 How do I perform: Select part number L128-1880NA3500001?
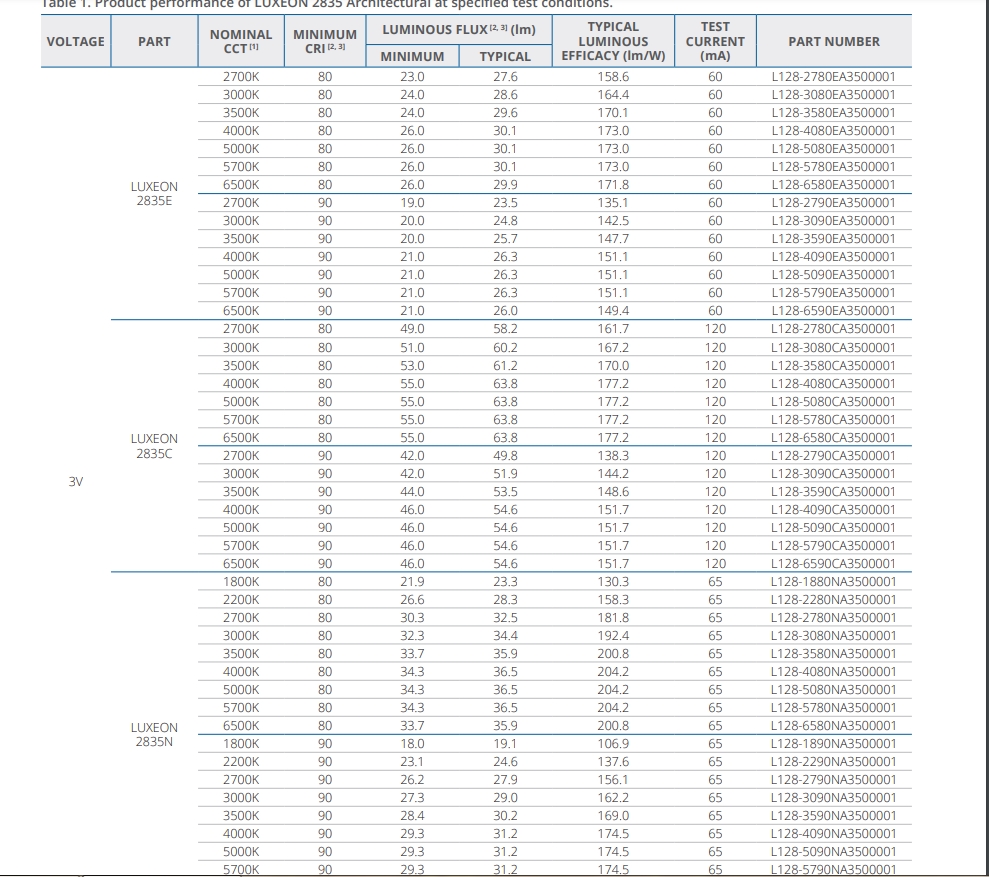[834, 582]
